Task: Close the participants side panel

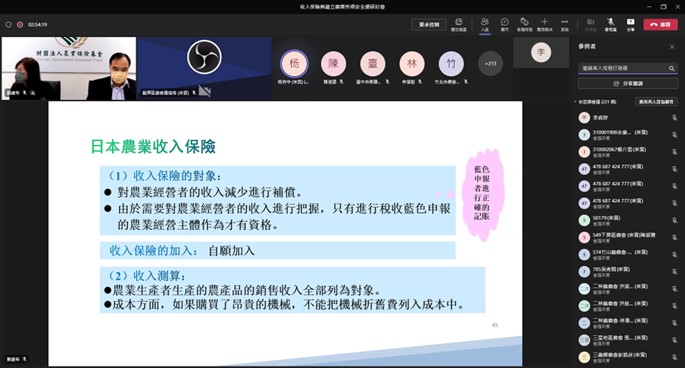Action: [x=672, y=47]
